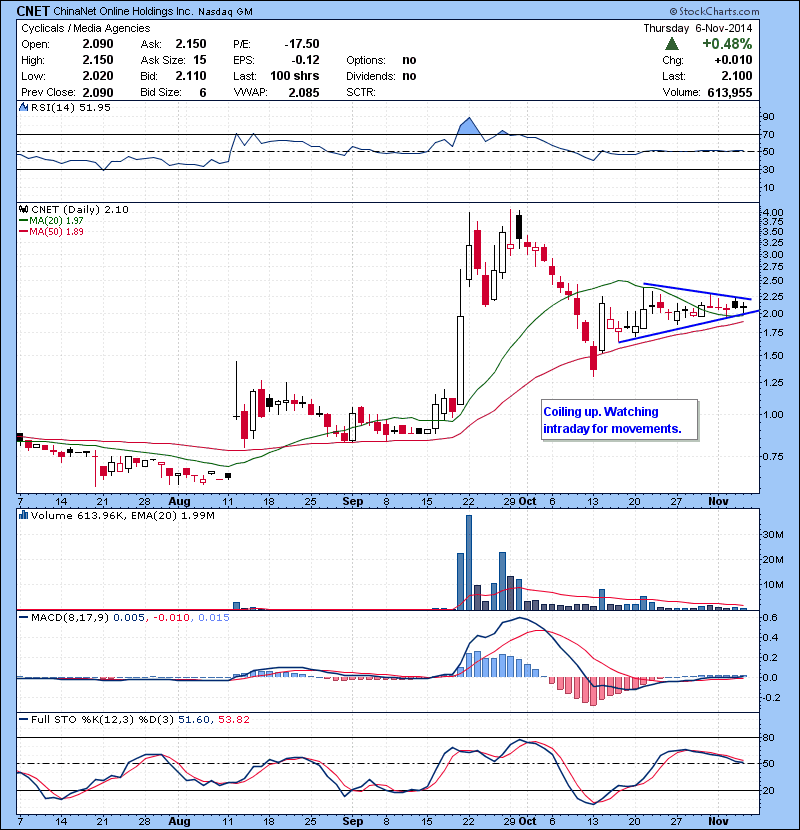Click the upper blue triangle trendline

(x=697, y=292)
